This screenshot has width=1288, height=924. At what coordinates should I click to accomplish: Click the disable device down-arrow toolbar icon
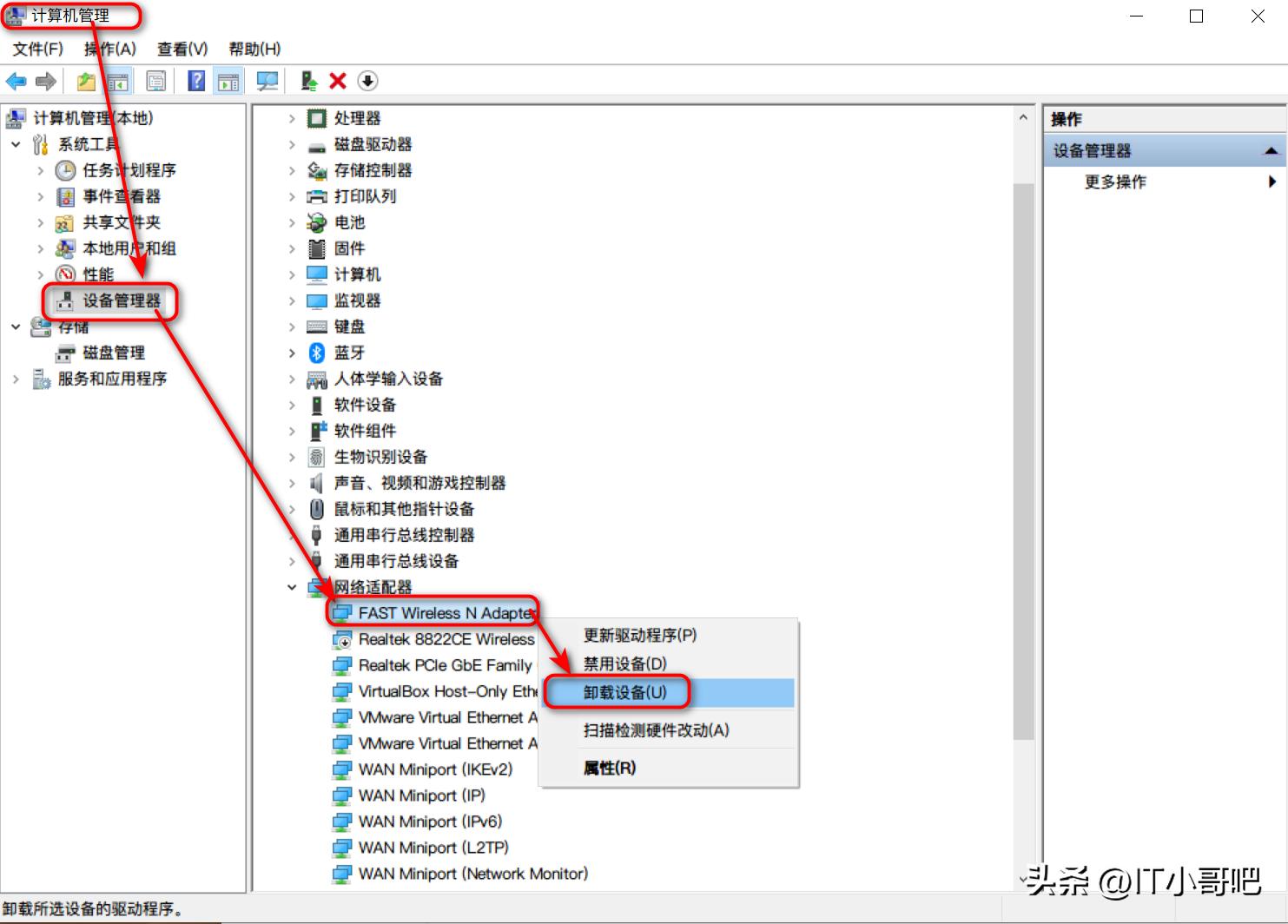pos(368,81)
